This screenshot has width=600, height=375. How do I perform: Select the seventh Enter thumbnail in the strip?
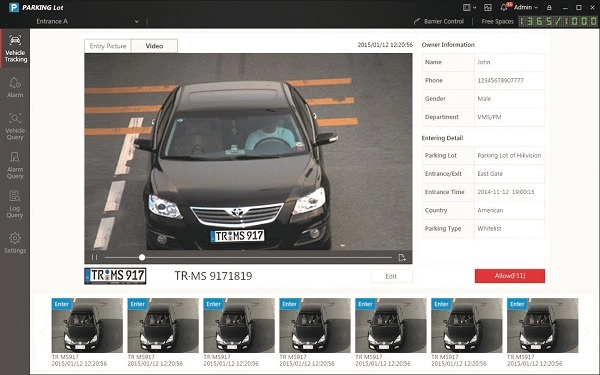click(x=542, y=325)
